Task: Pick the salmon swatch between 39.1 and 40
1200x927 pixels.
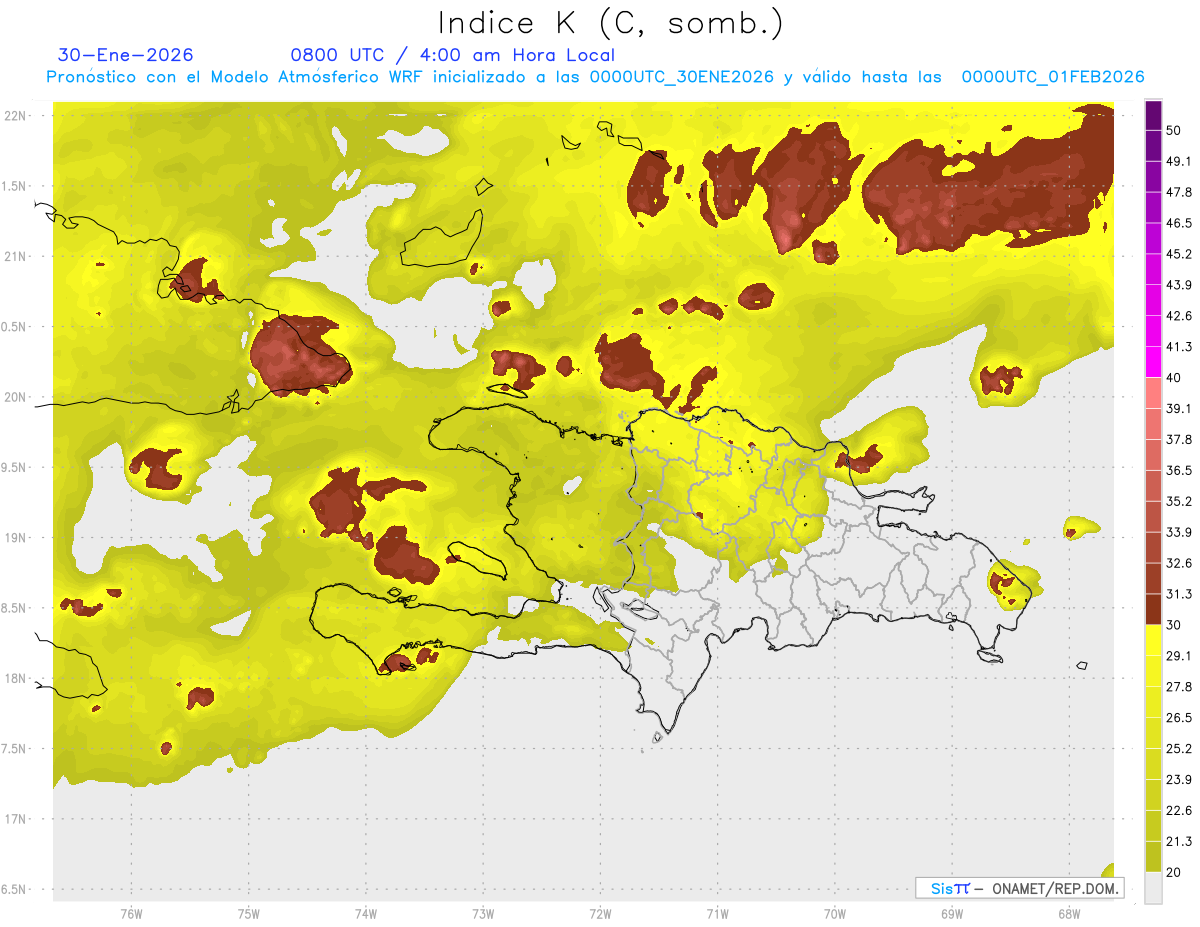Action: click(1153, 394)
